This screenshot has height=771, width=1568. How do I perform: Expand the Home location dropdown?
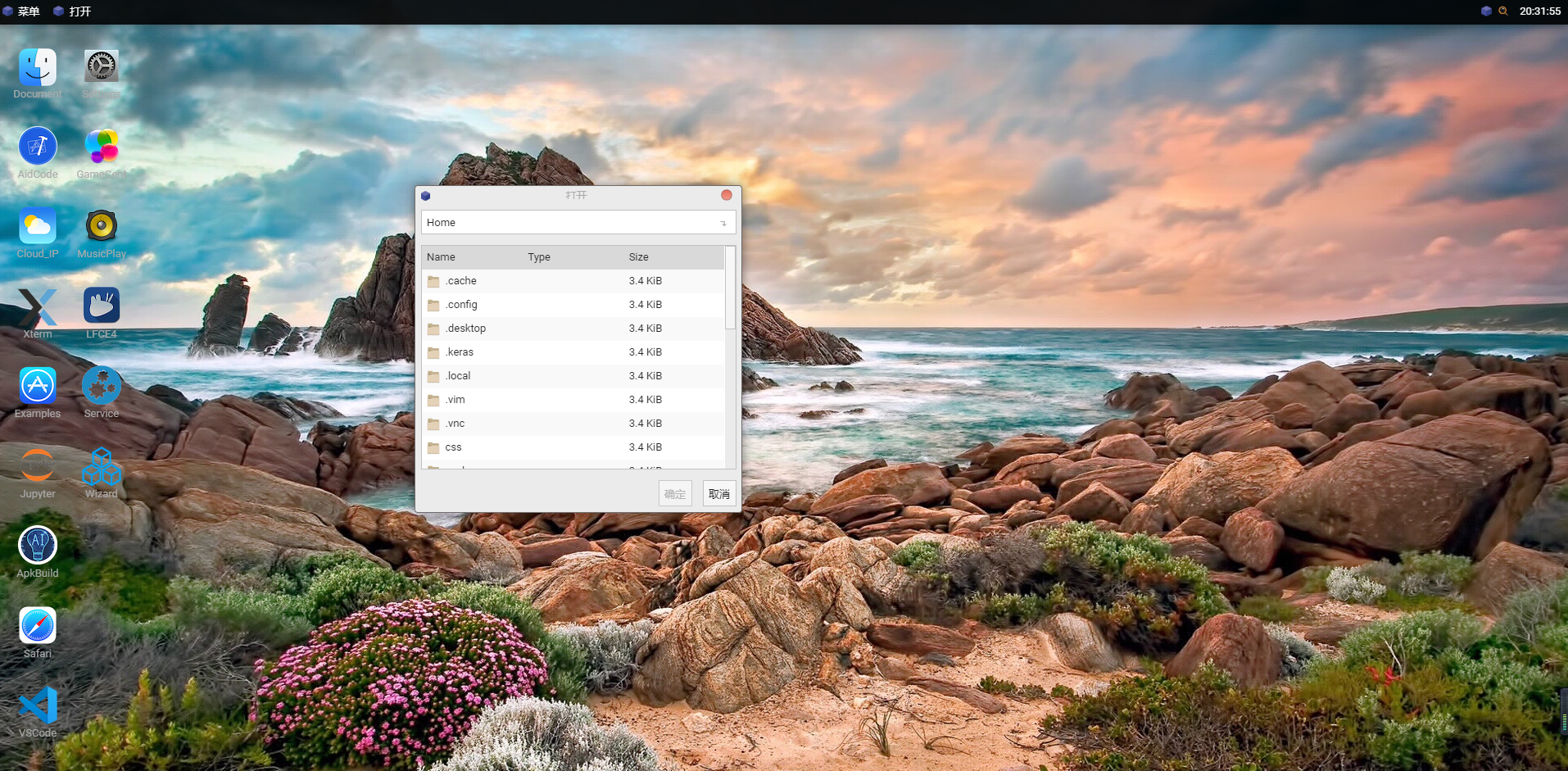[578, 223]
